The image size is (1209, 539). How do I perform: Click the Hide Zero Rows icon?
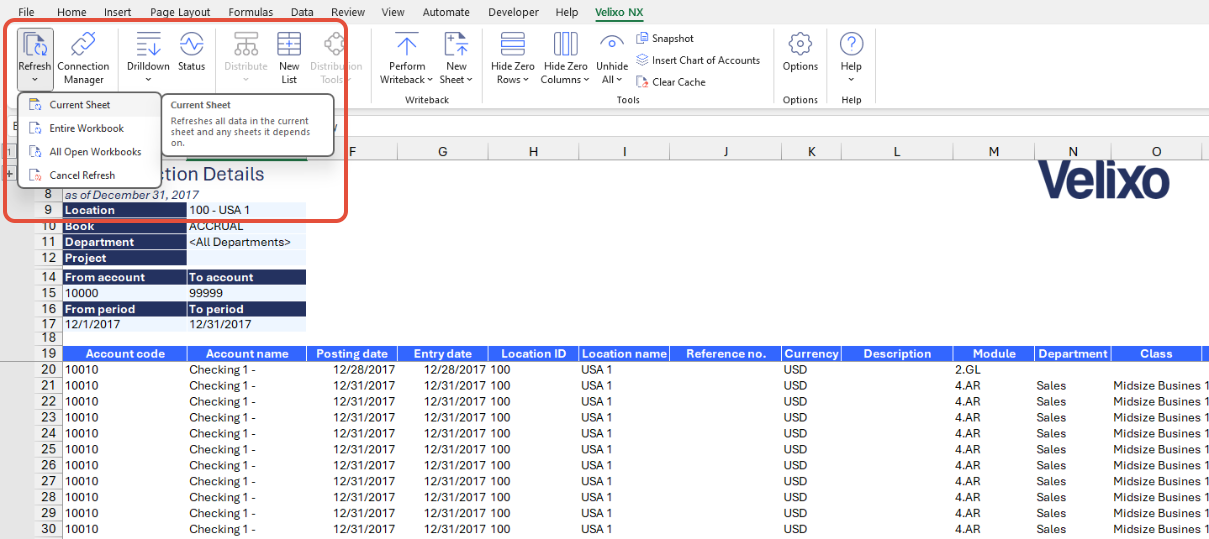click(513, 44)
